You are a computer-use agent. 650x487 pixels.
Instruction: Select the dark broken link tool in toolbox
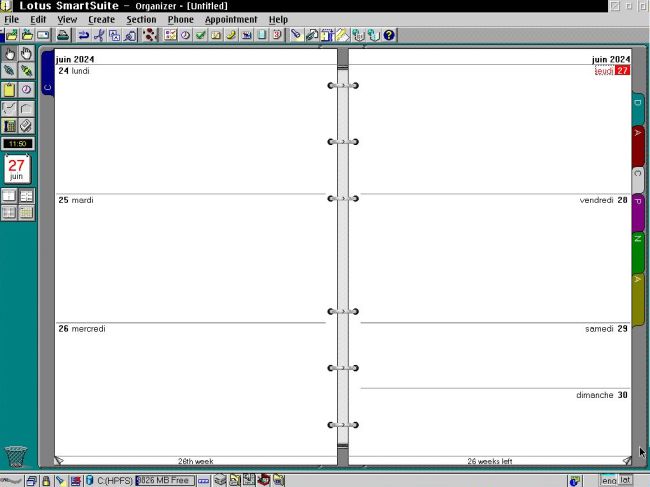tap(9, 70)
